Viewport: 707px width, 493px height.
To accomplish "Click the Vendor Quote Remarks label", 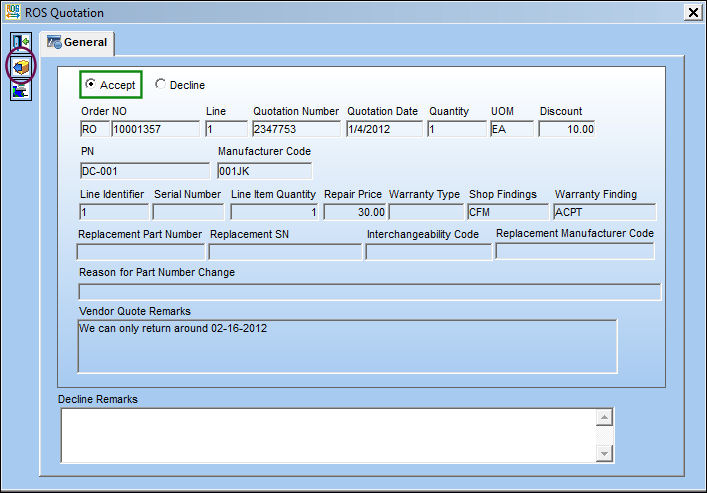I will click(x=135, y=311).
